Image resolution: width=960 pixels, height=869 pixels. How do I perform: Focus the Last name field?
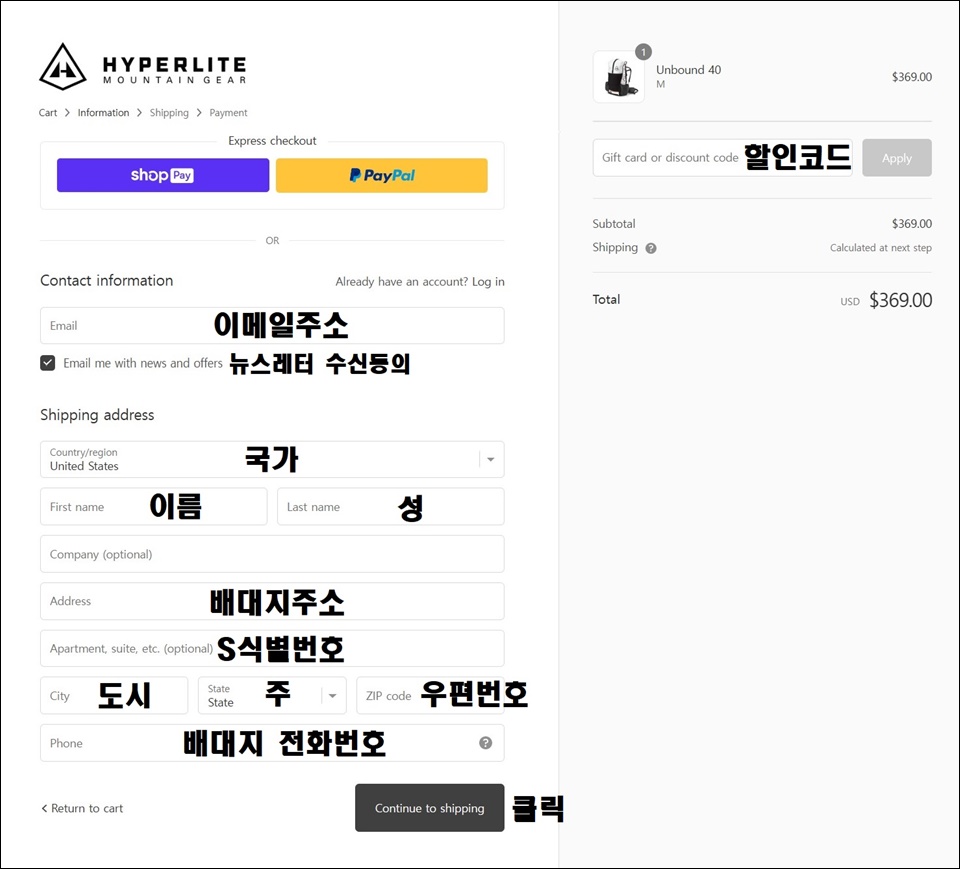(391, 506)
